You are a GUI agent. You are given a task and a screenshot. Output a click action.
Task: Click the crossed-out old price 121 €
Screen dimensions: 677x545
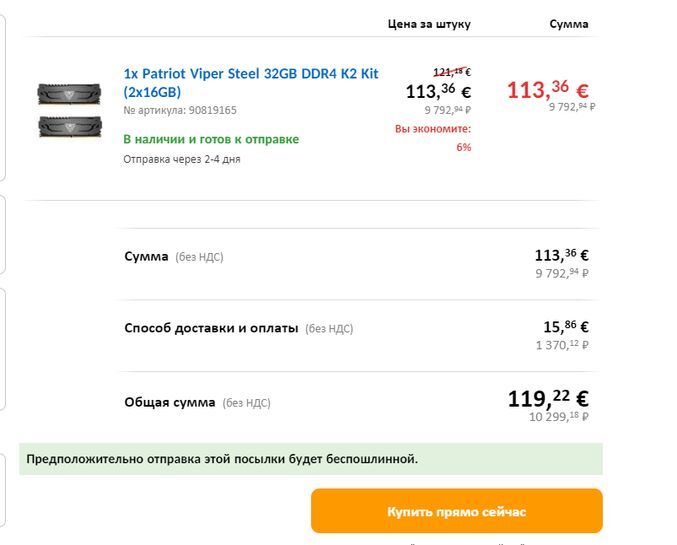point(451,72)
